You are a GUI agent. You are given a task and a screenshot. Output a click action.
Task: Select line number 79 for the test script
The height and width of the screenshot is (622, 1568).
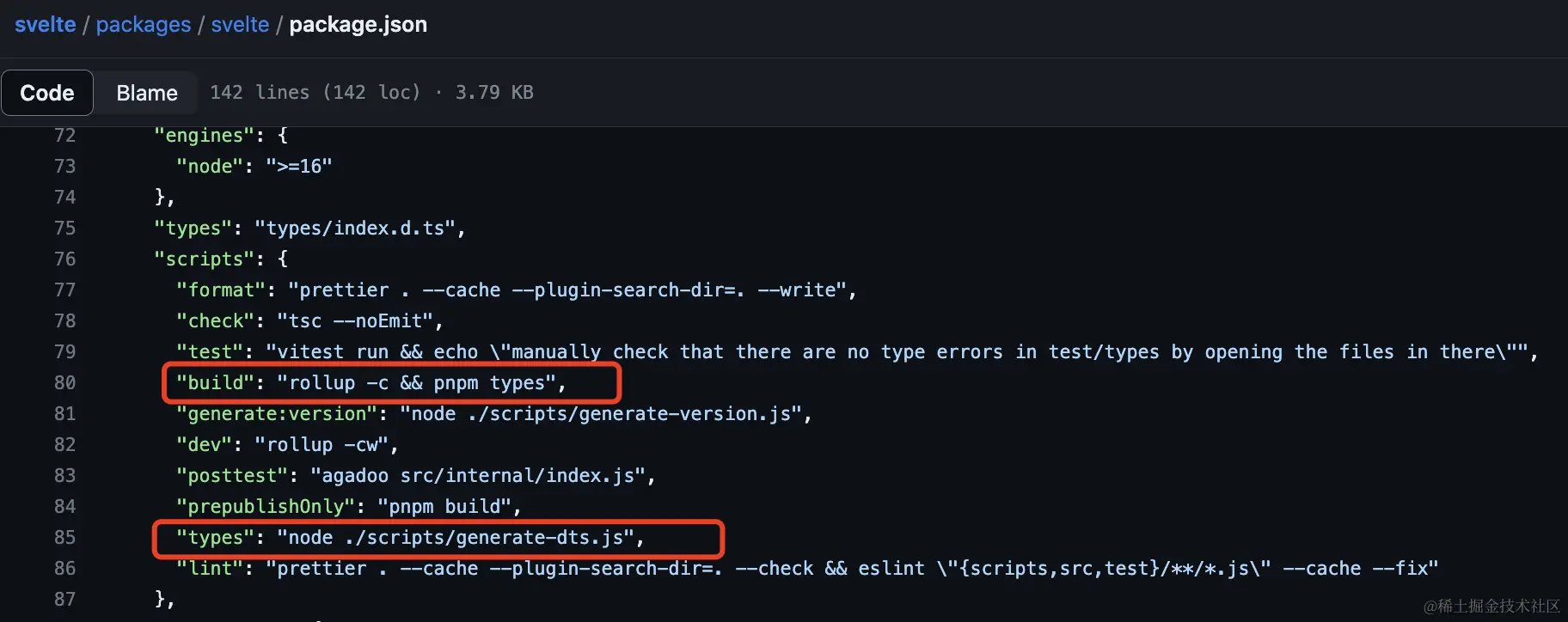tap(64, 352)
